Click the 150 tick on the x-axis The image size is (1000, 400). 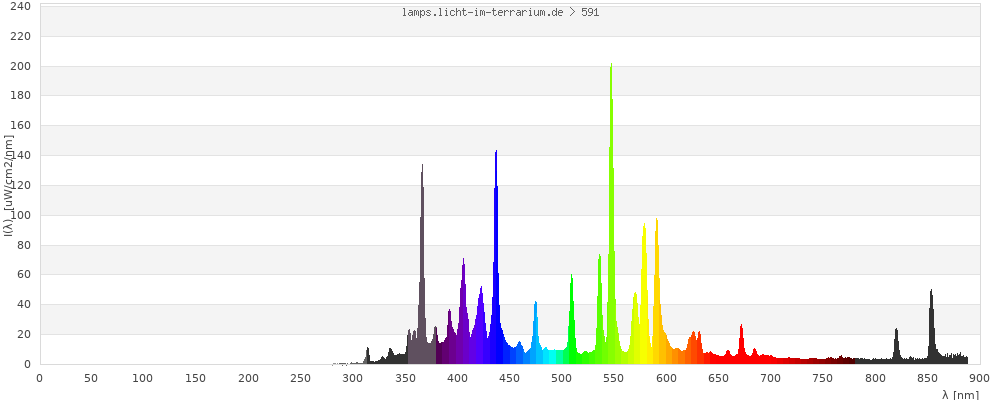pyautogui.click(x=196, y=377)
